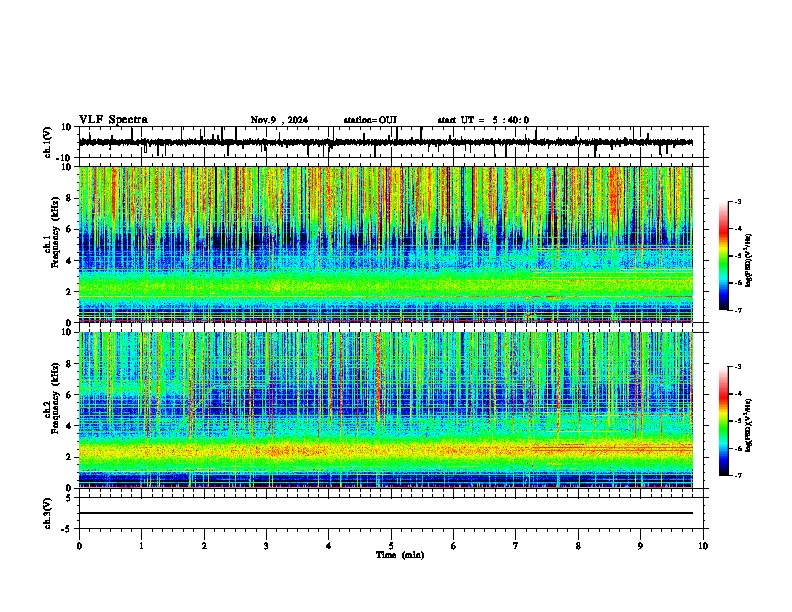Click the "6" kHz tick on ch.2 frequency axis
The image size is (792, 612).
69,395
